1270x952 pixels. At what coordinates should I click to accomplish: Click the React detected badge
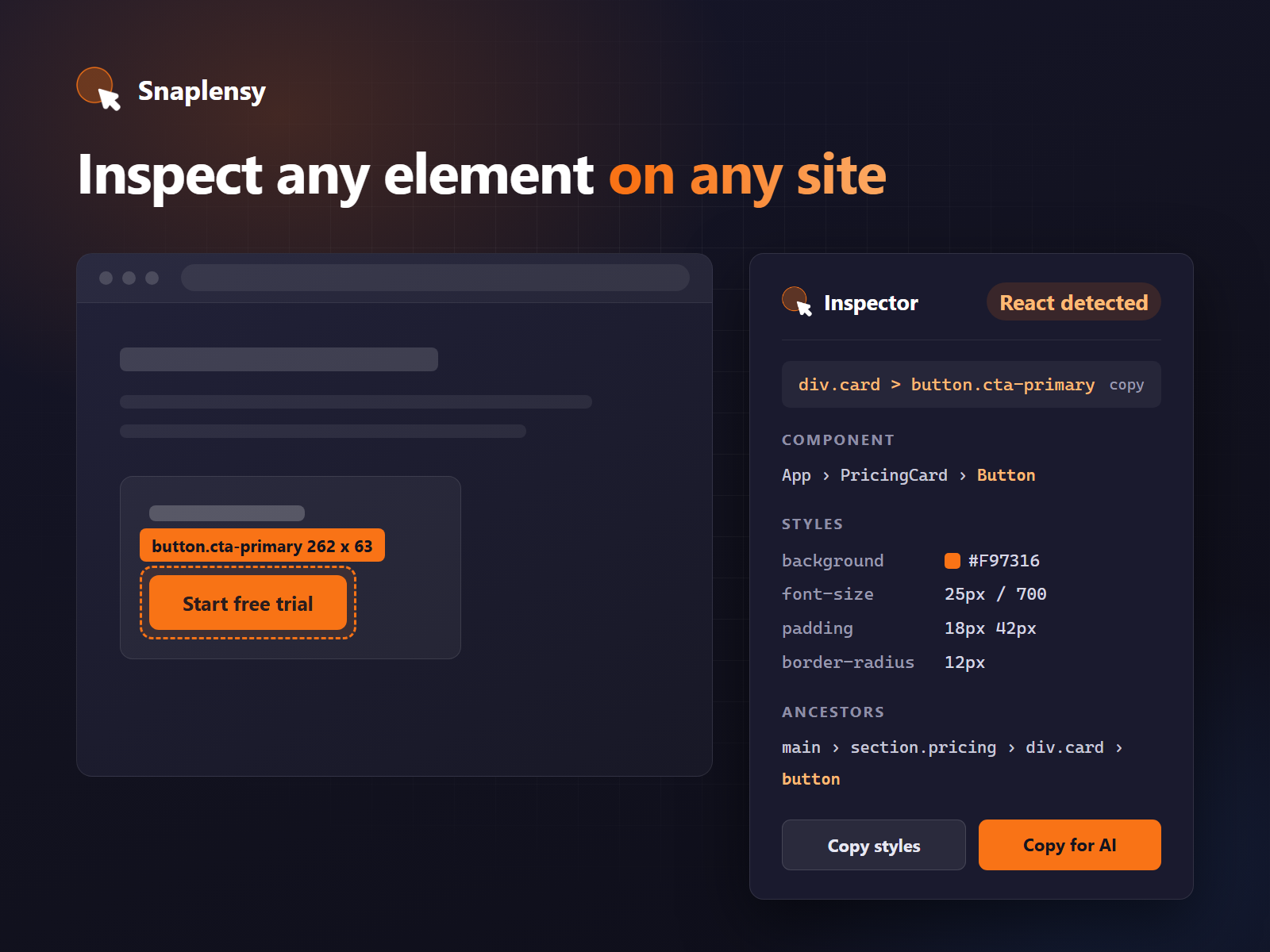(x=1074, y=302)
